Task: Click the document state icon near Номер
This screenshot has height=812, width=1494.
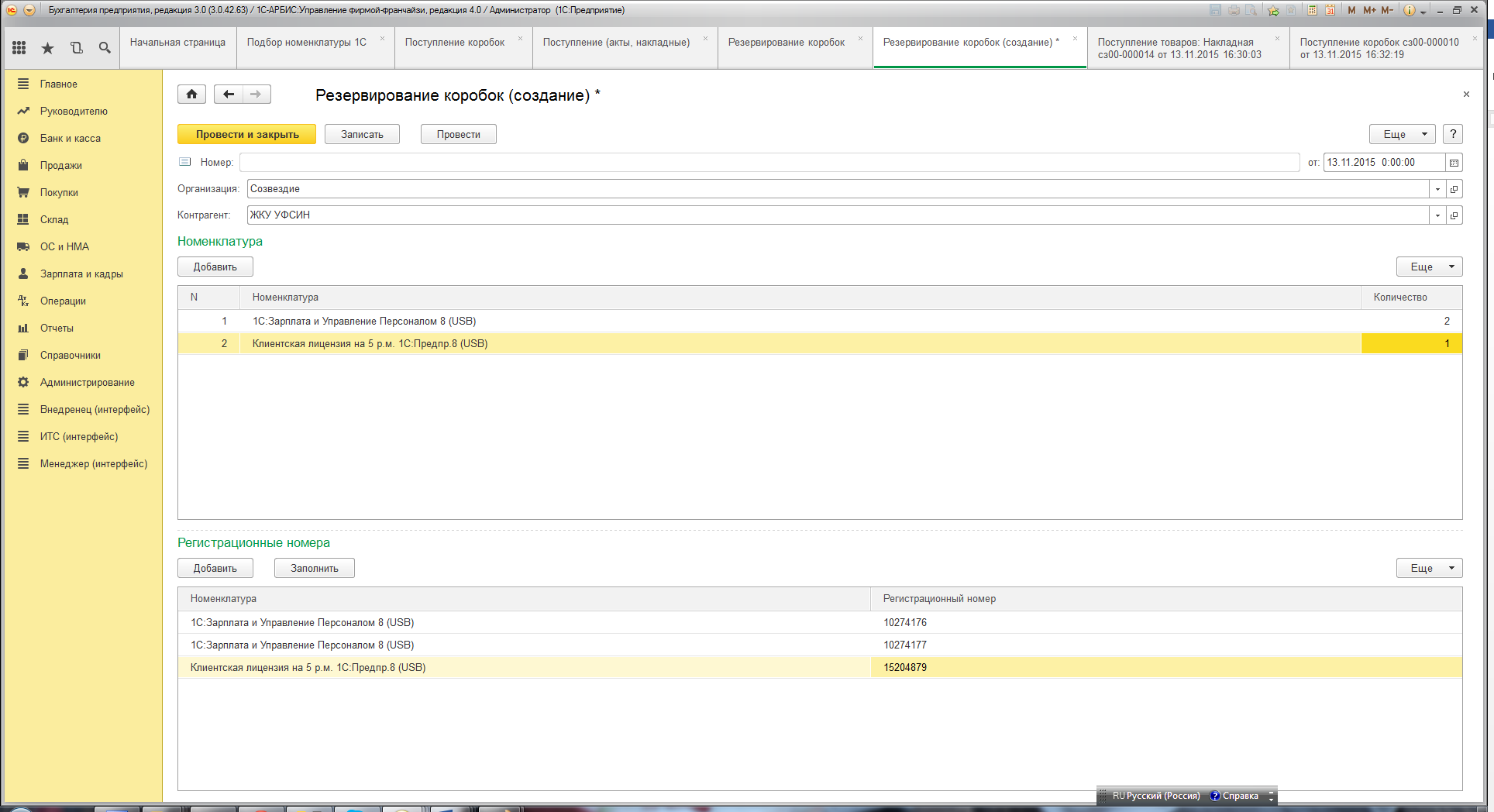Action: click(x=184, y=162)
